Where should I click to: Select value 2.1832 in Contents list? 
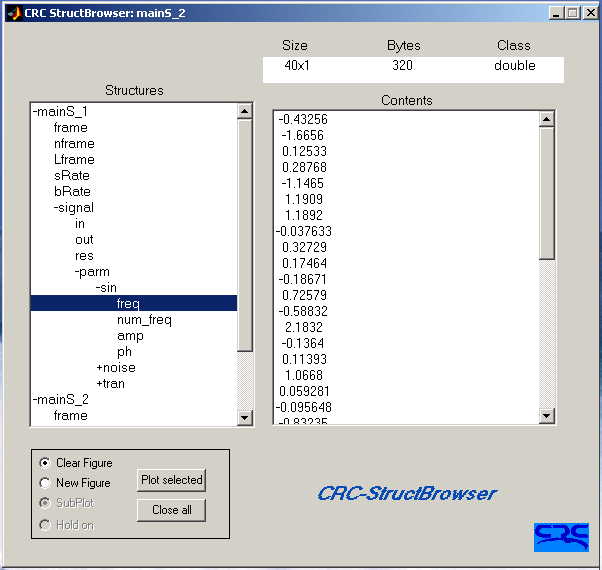[x=304, y=327]
